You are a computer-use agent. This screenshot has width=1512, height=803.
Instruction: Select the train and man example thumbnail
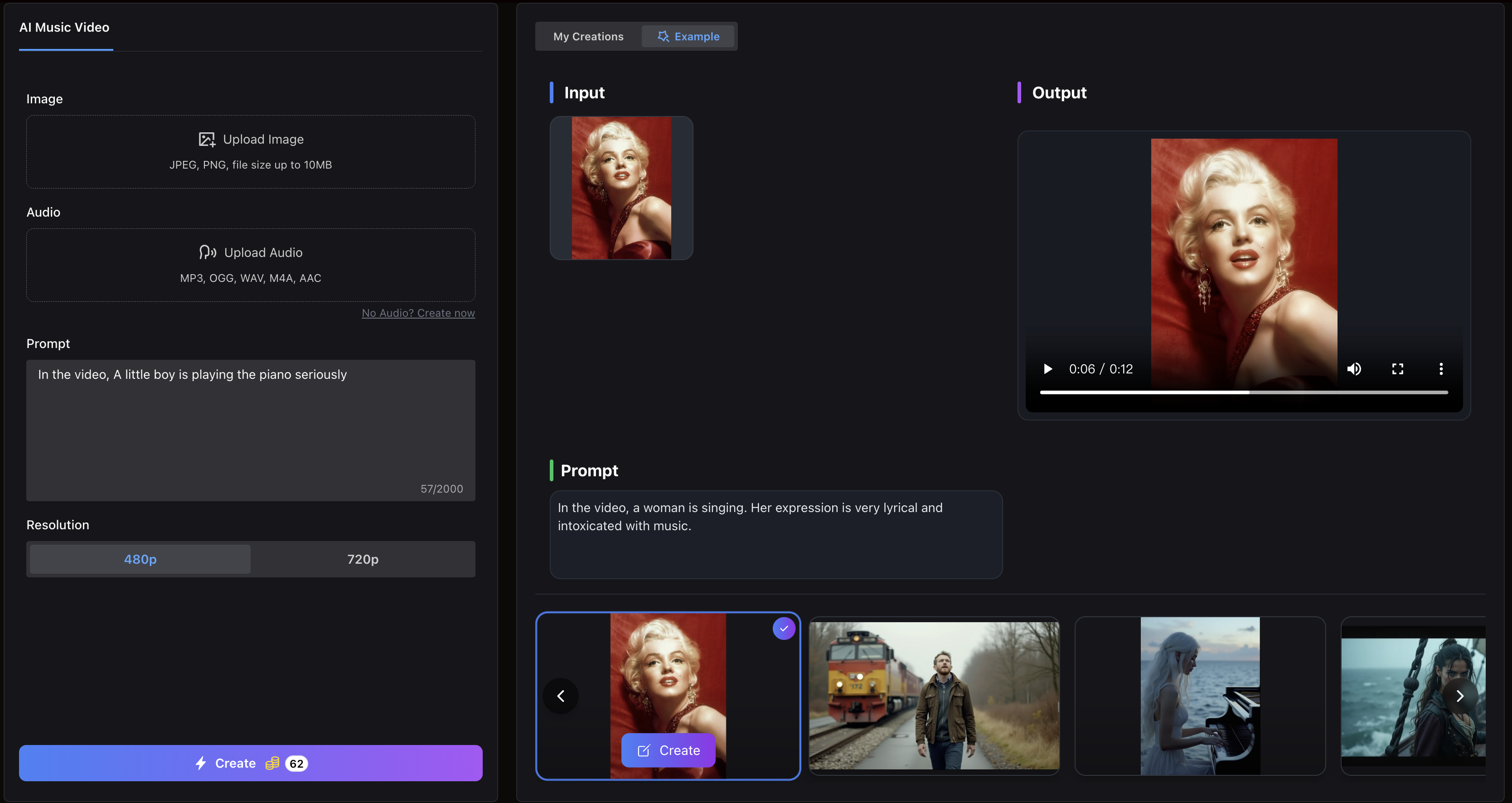(934, 696)
